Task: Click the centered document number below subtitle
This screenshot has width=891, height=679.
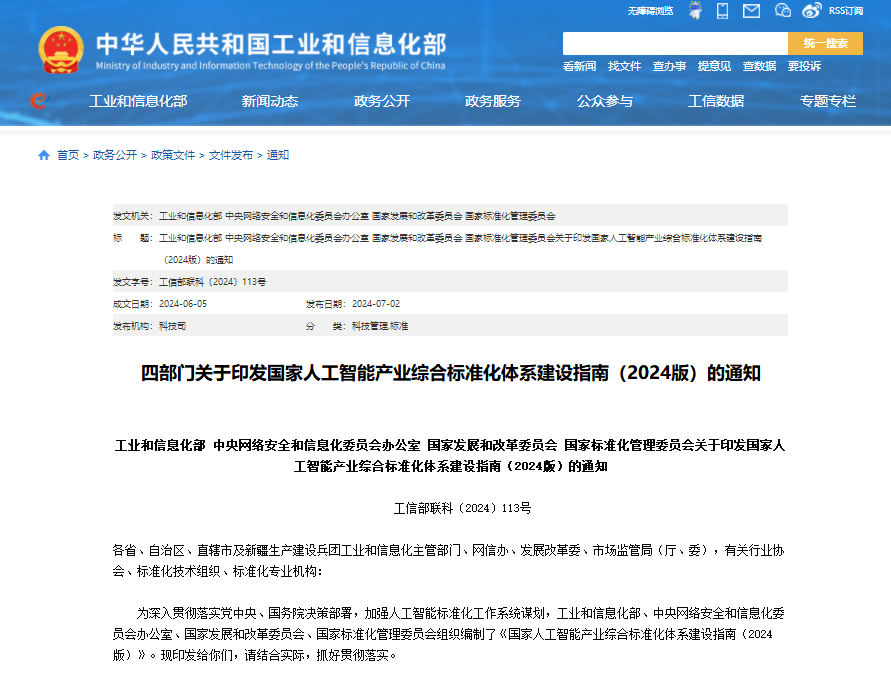Action: 463,508
